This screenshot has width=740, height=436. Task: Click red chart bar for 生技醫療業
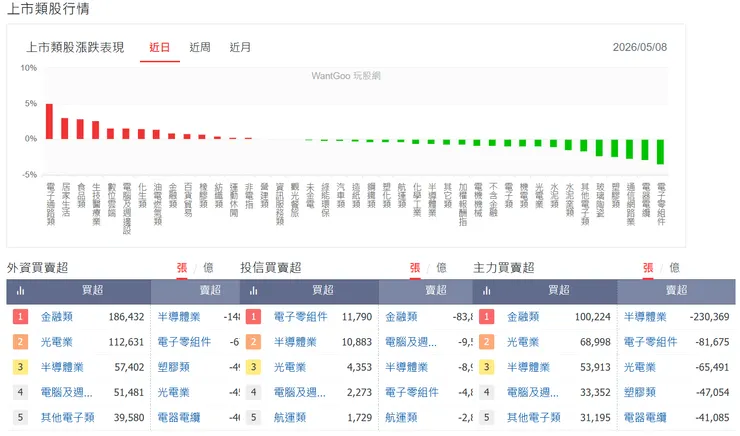click(x=95, y=130)
